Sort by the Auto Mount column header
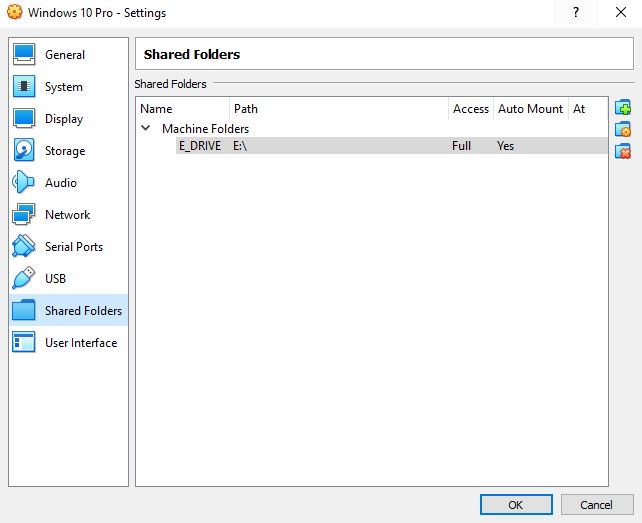The height and width of the screenshot is (523, 642). [x=531, y=109]
